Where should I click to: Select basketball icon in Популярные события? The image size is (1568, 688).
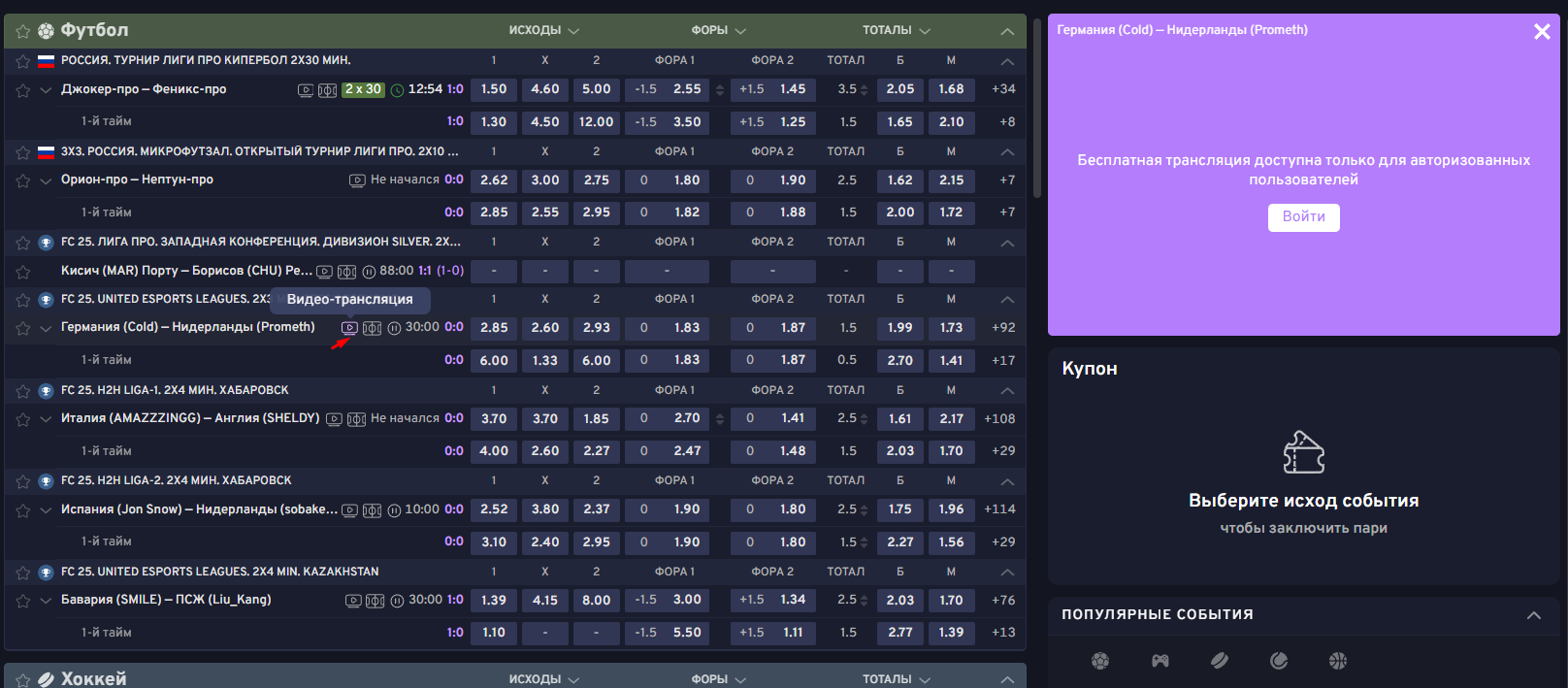click(1338, 661)
